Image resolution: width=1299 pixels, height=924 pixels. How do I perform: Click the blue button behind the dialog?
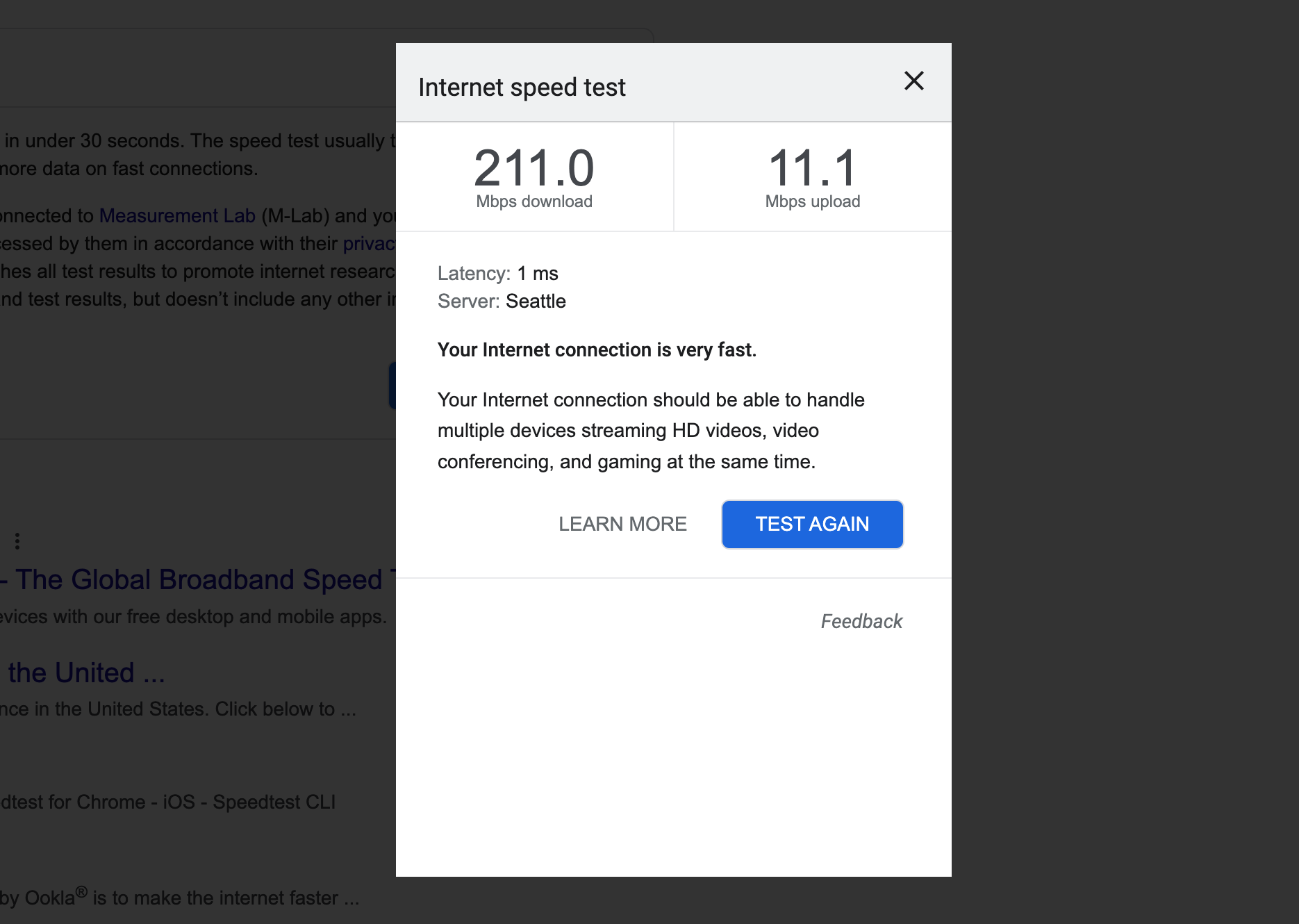click(392, 385)
